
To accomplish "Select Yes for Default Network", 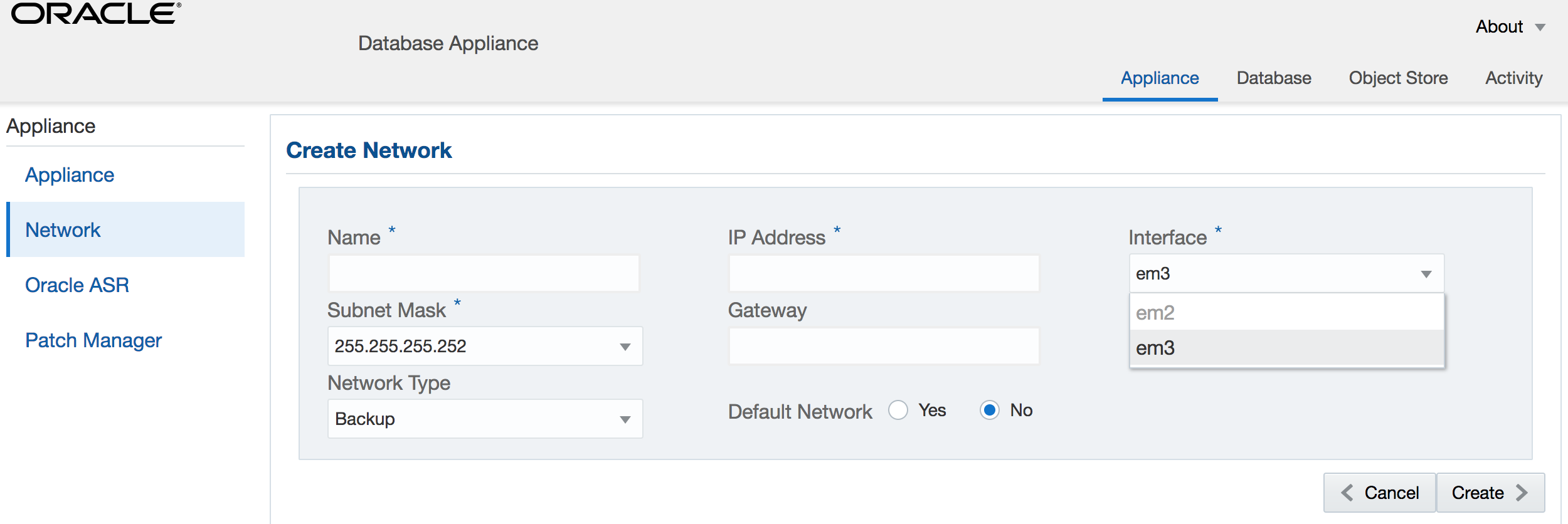I will tap(898, 411).
